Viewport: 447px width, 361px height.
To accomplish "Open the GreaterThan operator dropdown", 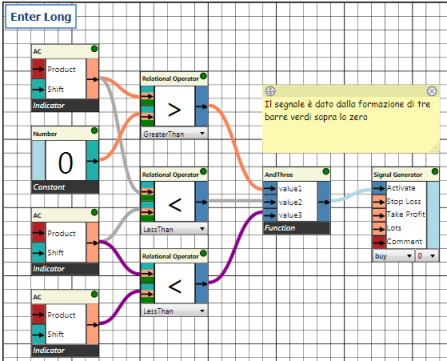I will pyautogui.click(x=174, y=134).
